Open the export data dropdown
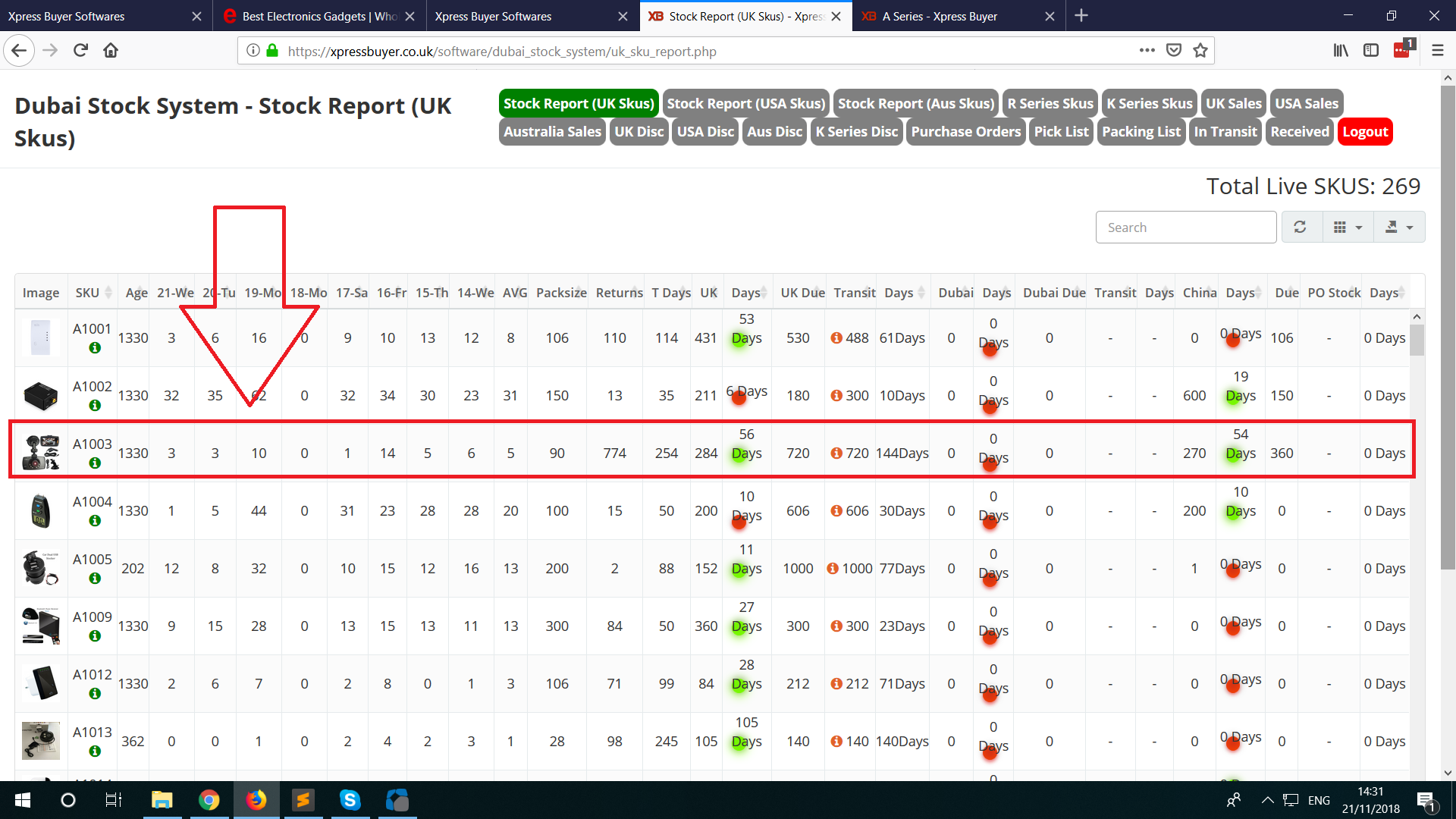Viewport: 1456px width, 819px height. tap(1398, 227)
